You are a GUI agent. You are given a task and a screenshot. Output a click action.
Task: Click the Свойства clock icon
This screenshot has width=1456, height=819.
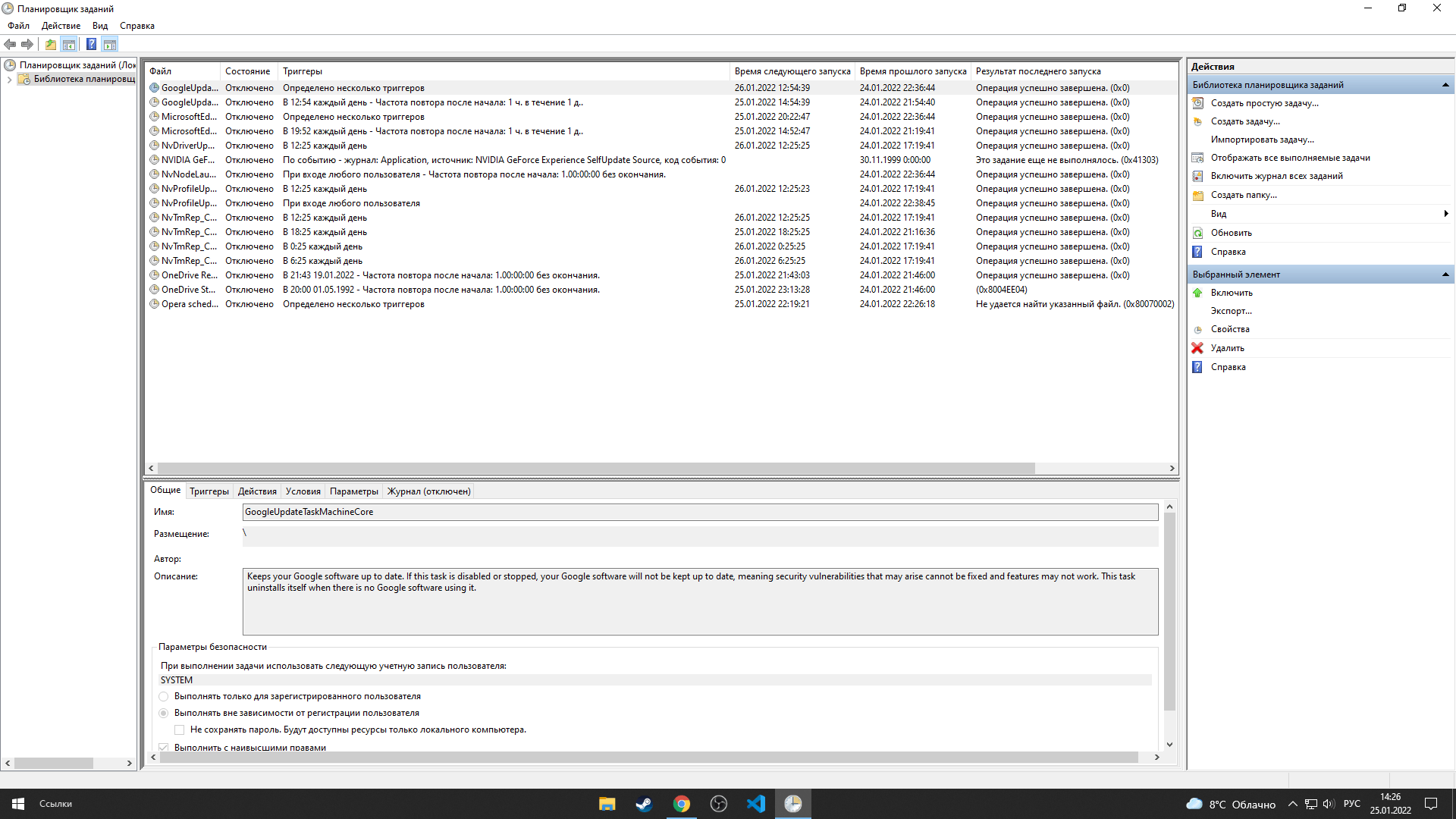tap(1198, 330)
